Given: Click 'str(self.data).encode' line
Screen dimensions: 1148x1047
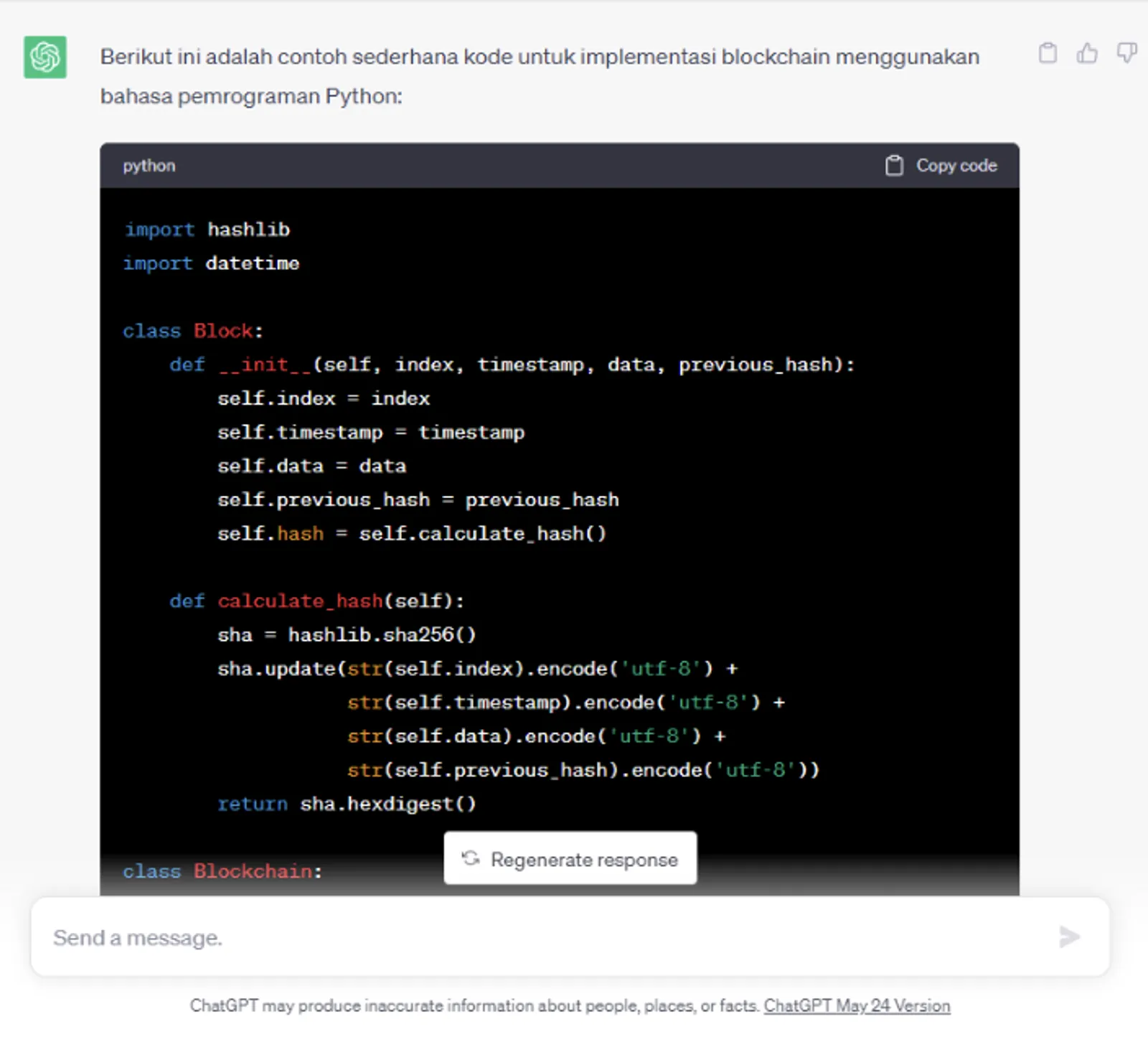Looking at the screenshot, I should pos(537,736).
